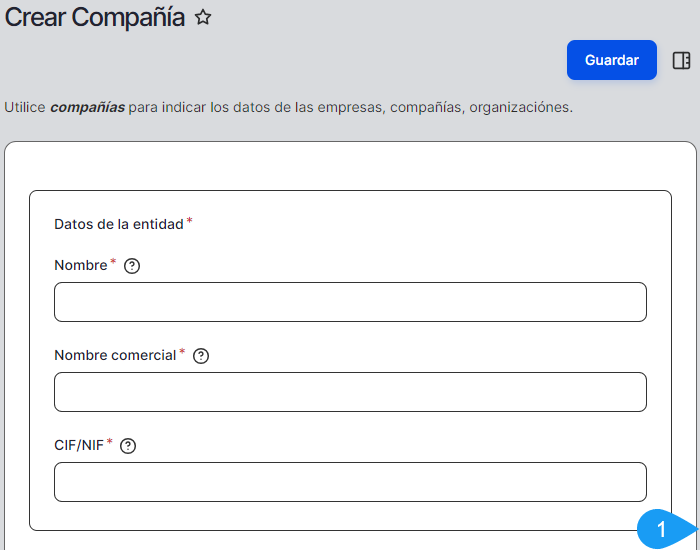Select the Datos de la entidad heading
Image resolution: width=700 pixels, height=550 pixels.
coord(118,224)
